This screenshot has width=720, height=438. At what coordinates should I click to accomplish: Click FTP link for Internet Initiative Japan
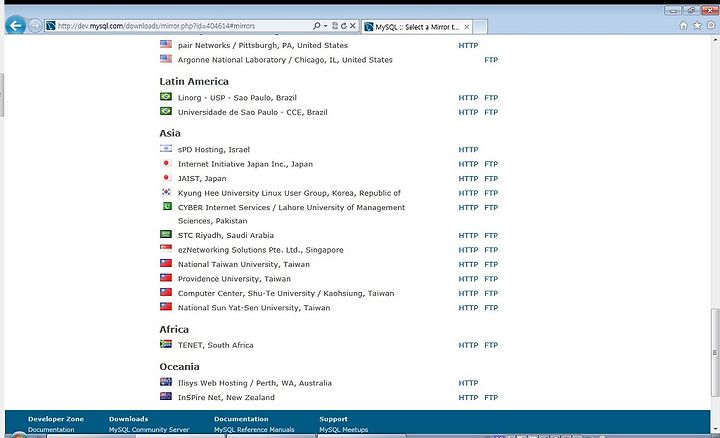point(491,164)
